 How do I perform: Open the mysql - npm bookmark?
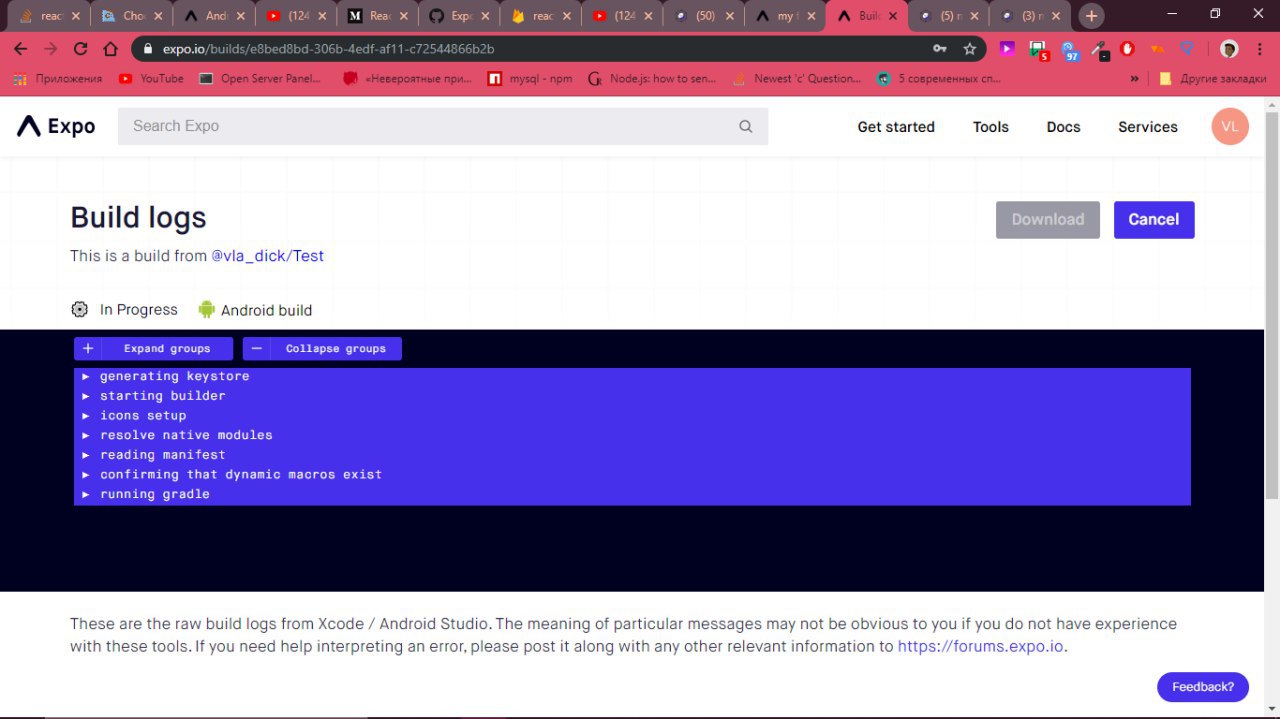(x=530, y=78)
